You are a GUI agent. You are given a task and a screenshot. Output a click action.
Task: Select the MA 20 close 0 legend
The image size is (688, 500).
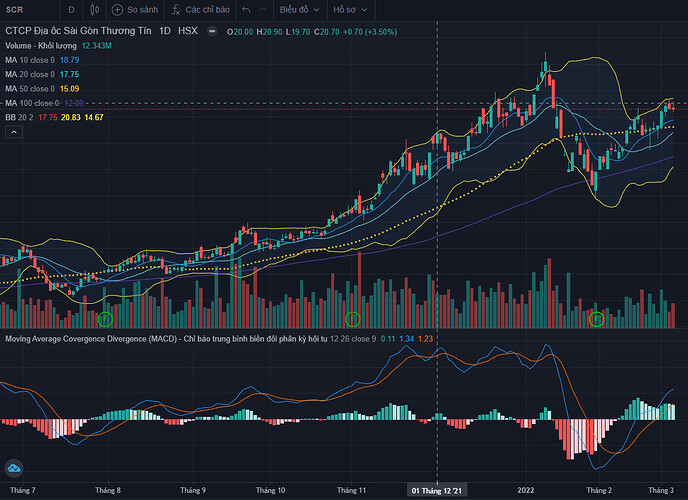(30, 75)
